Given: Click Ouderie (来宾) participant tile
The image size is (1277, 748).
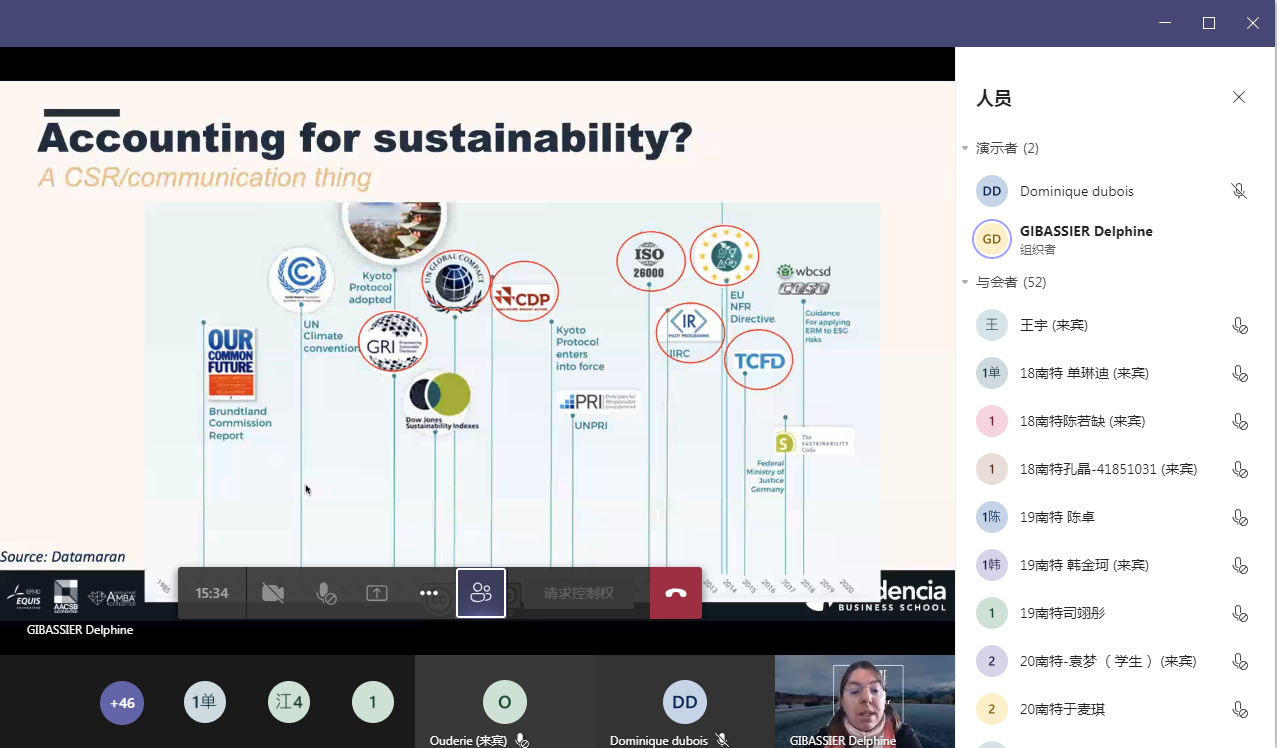Looking at the screenshot, I should click(x=504, y=703).
